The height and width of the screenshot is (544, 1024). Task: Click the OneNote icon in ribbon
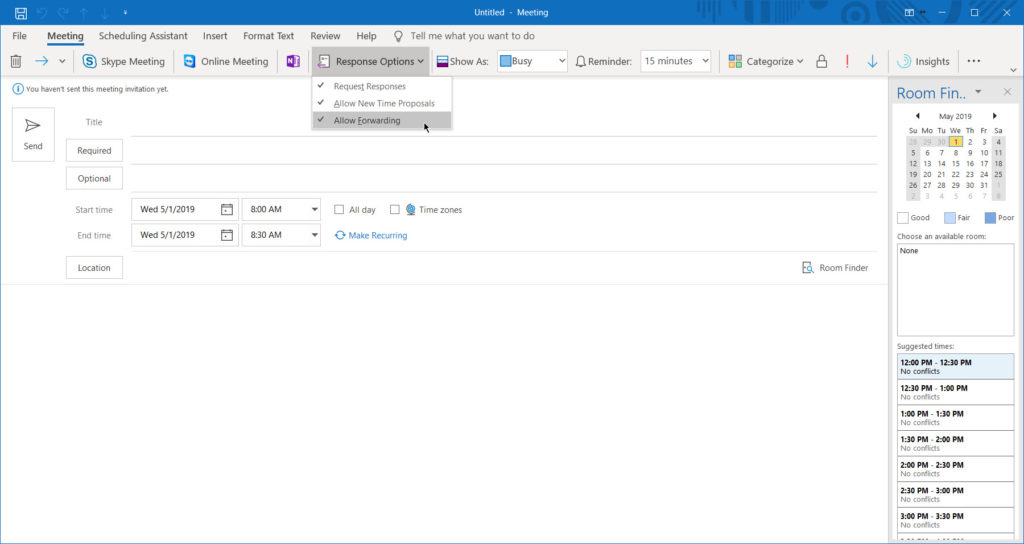coord(293,61)
